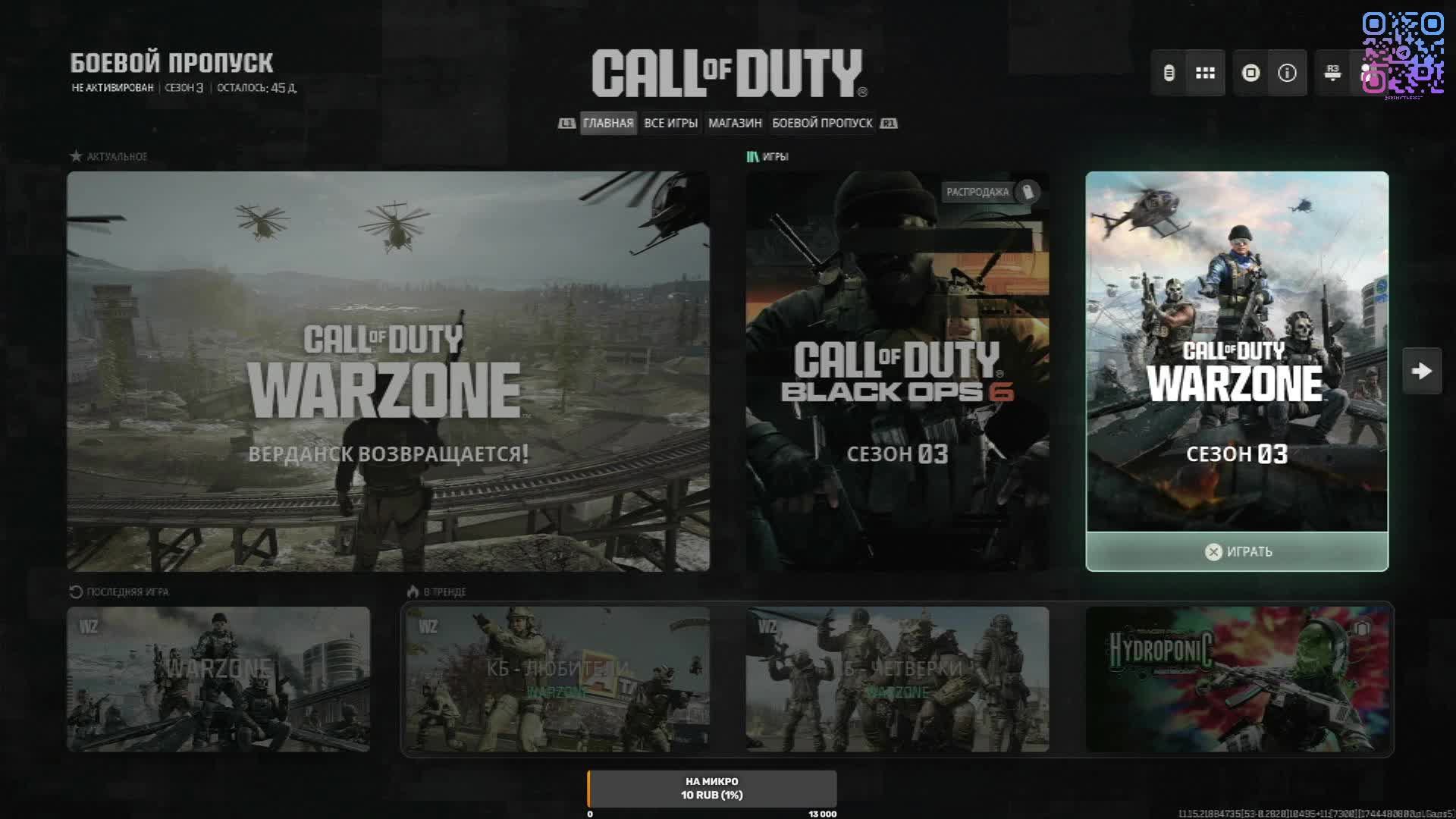Viewport: 1456px width, 819px height.
Task: Open the Все игры tab
Action: click(670, 123)
